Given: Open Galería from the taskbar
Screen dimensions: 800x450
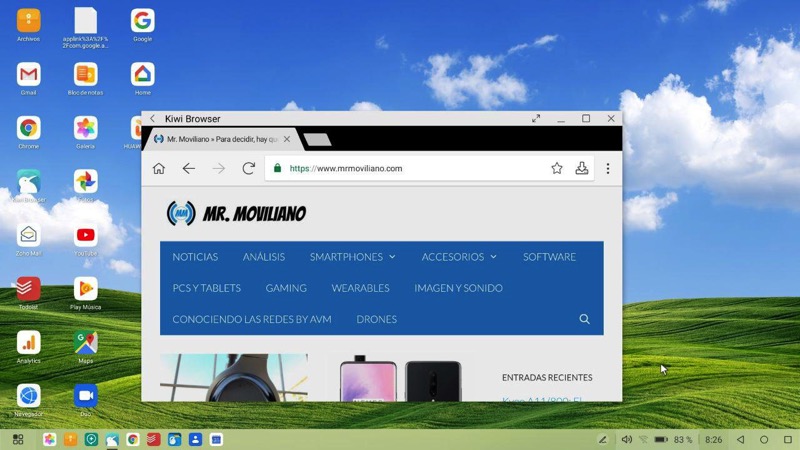Looking at the screenshot, I should tap(49, 439).
